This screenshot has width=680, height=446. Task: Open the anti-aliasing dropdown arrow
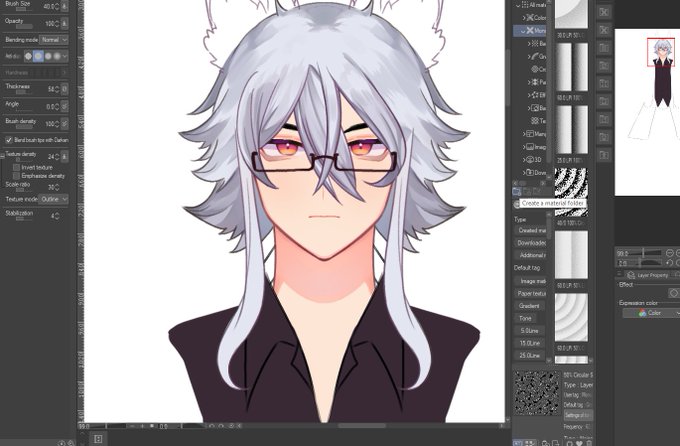click(65, 56)
